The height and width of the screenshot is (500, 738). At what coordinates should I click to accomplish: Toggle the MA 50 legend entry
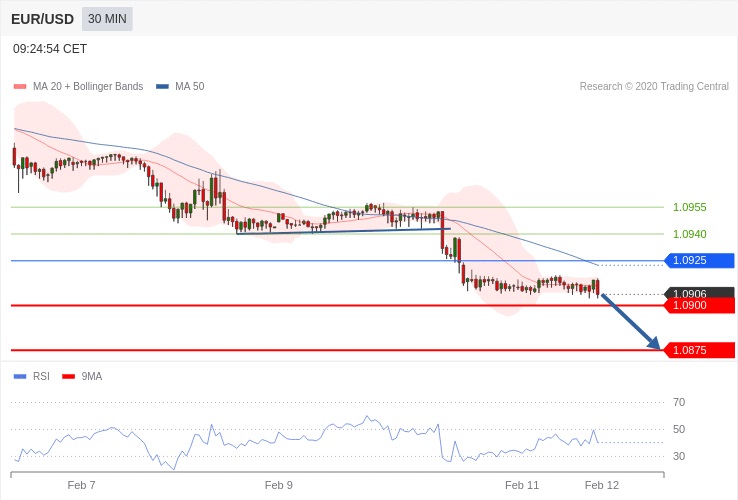point(180,86)
